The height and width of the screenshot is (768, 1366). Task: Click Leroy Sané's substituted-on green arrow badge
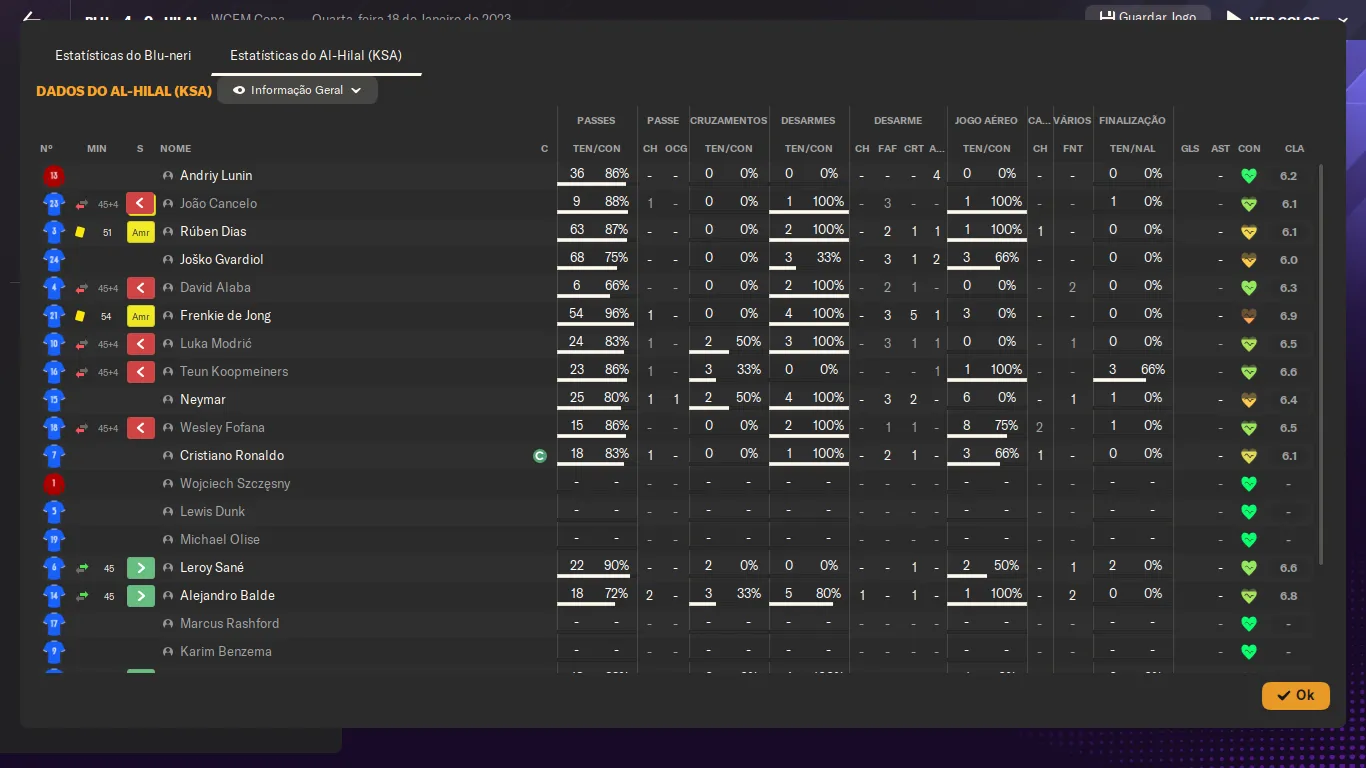tap(140, 568)
